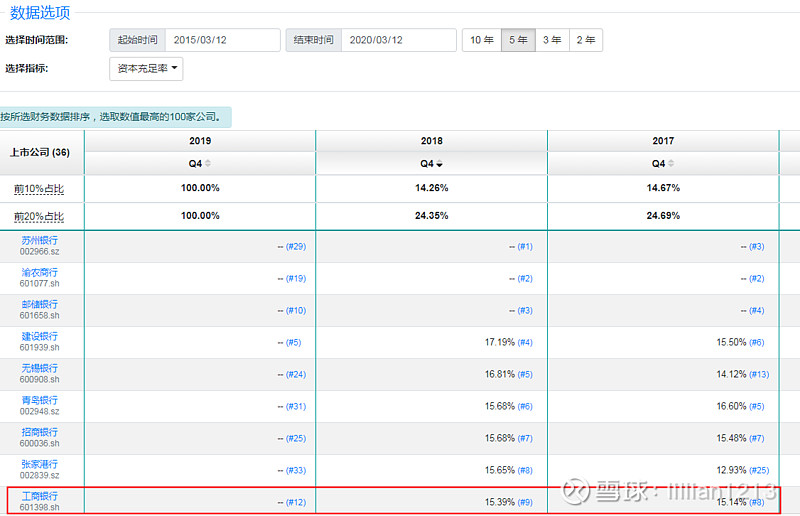Viewport: 800px width, 516px height.
Task: Select the 10年 time range
Action: pyautogui.click(x=482, y=40)
